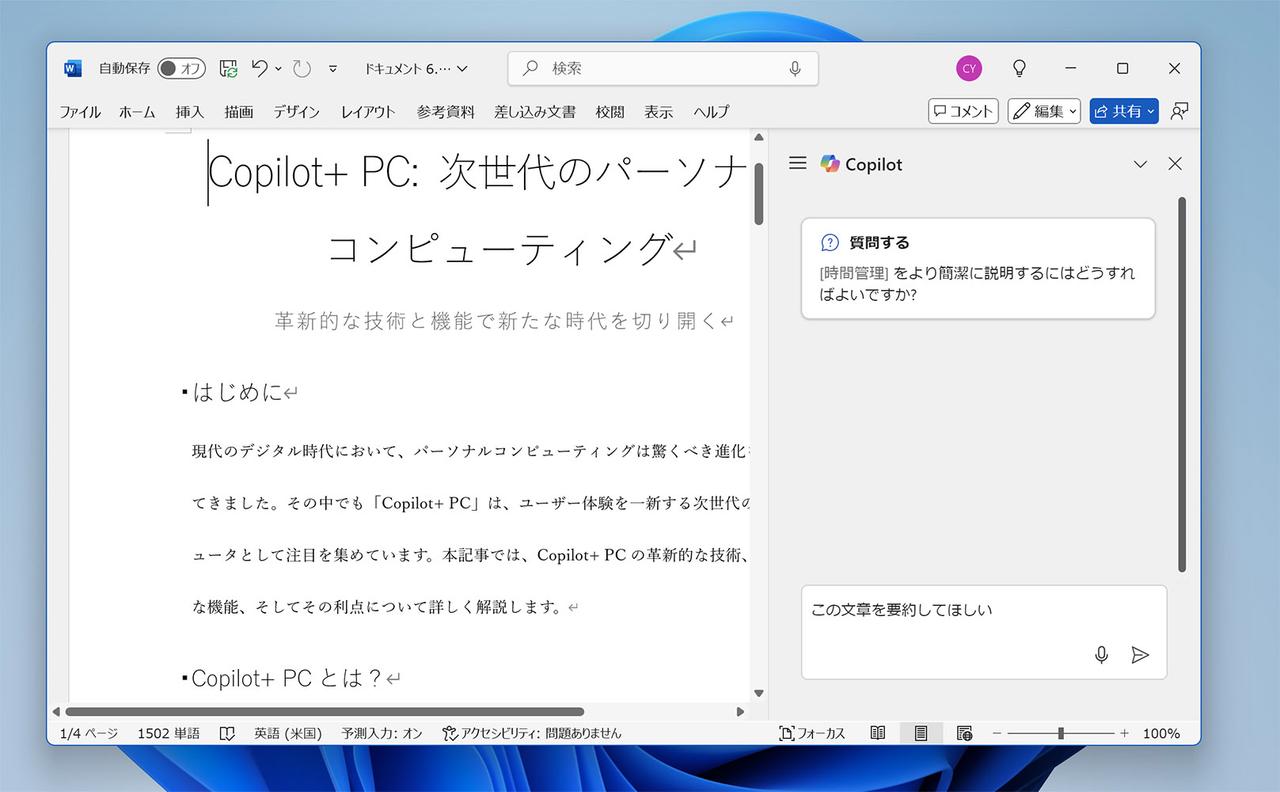Click the microphone icon in Copilot input

click(1101, 655)
